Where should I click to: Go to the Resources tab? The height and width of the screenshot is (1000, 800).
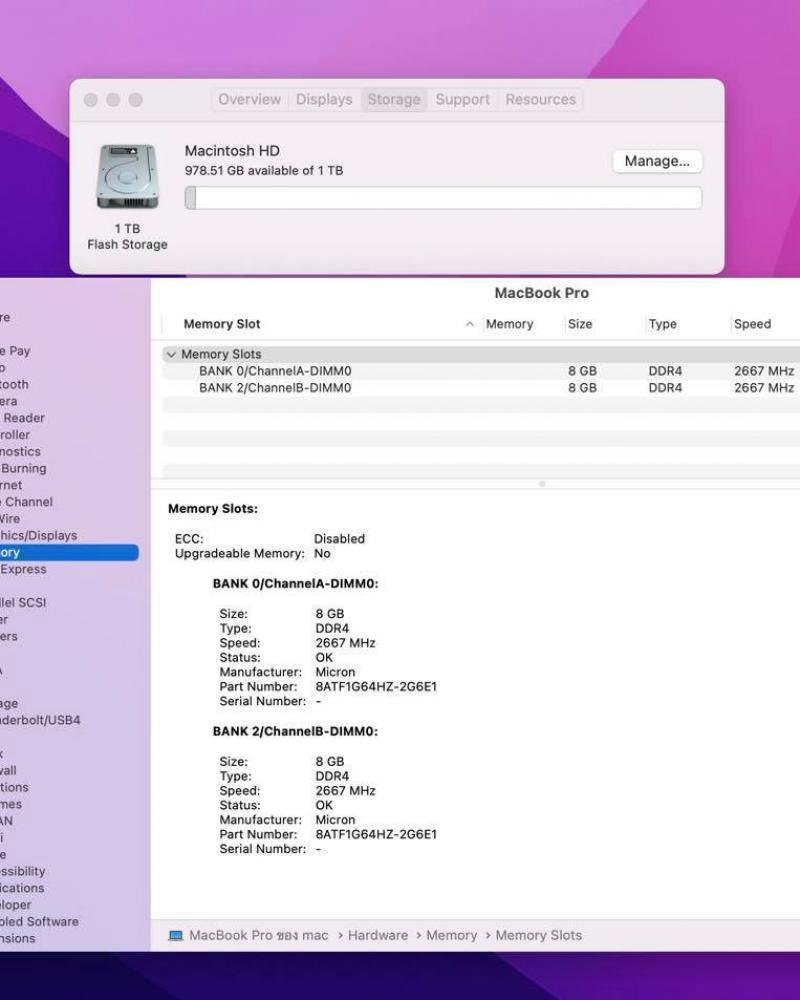click(540, 100)
